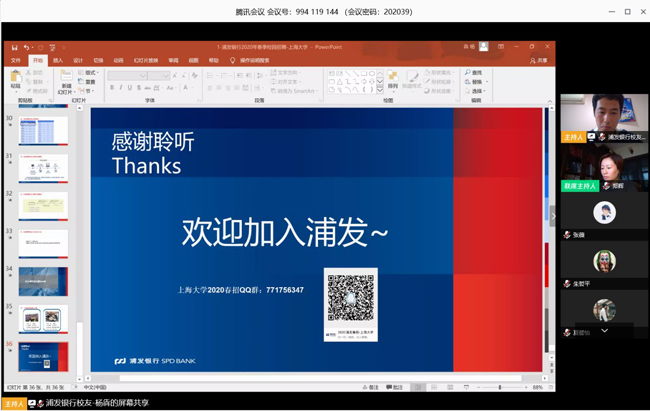Image resolution: width=650 pixels, height=411 pixels.
Task: Toggle Bold formatting in font group
Action: pos(113,88)
